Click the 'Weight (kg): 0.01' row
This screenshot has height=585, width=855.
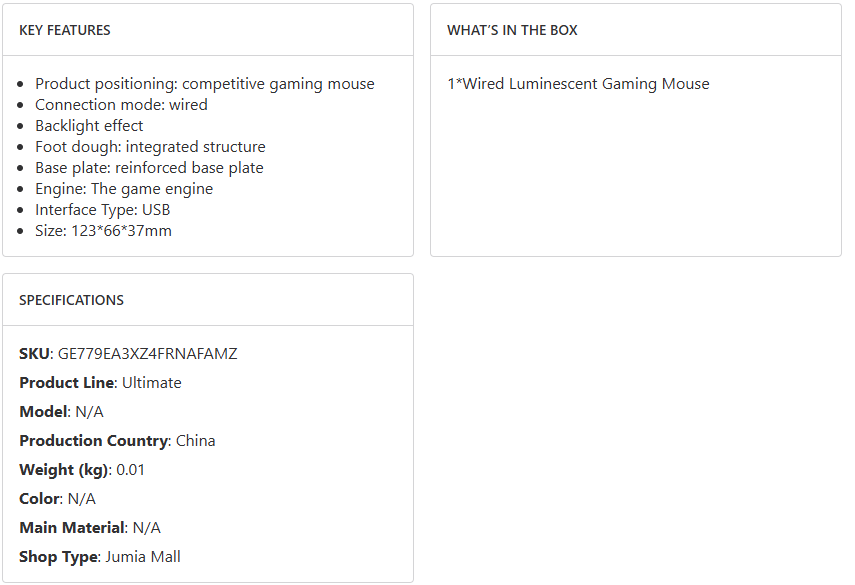[82, 470]
